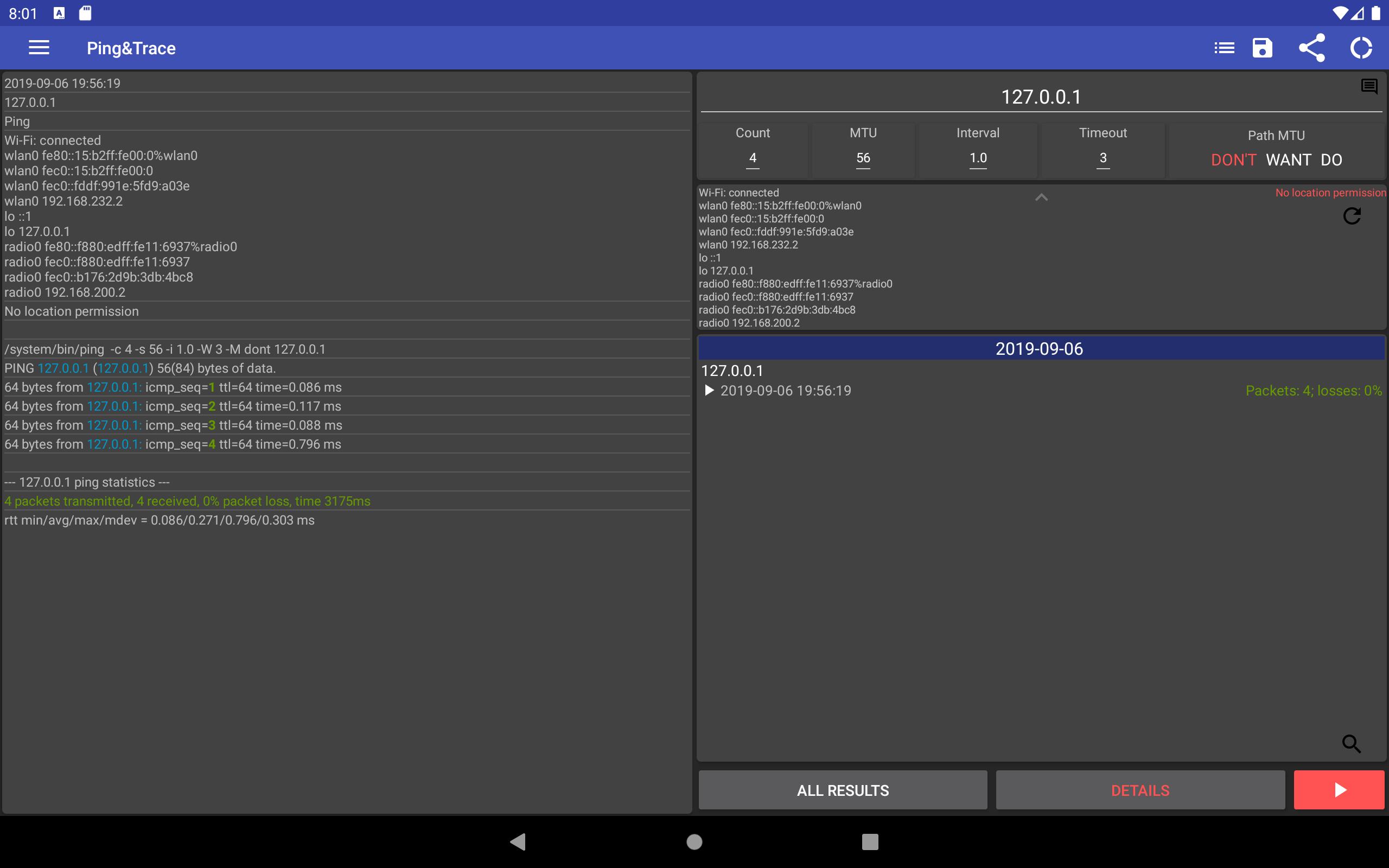Click the Interval value showing 1.0
Screen dimensions: 1389x868
coord(977,157)
